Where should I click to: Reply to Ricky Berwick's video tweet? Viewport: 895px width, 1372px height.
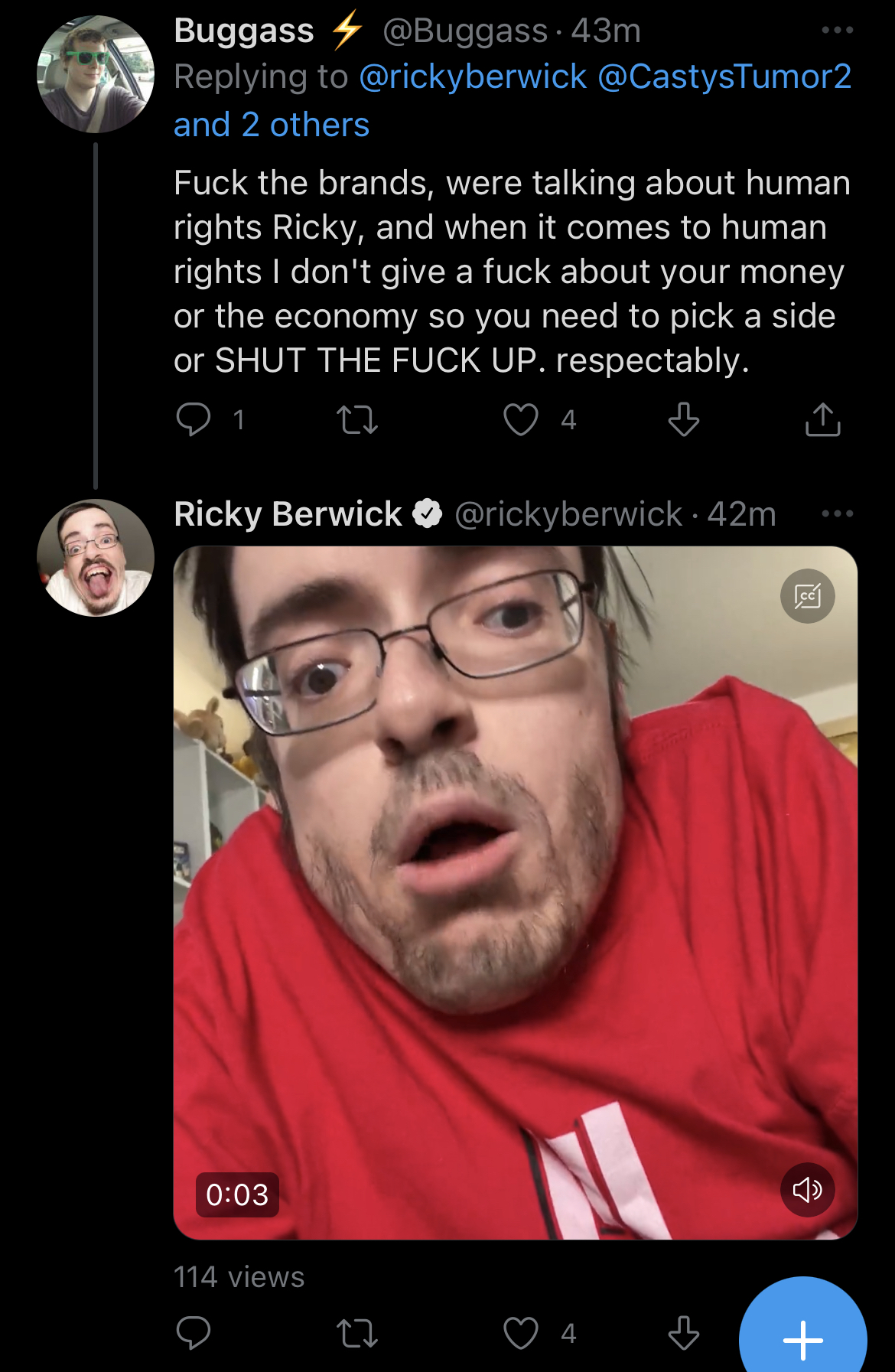tap(194, 1333)
